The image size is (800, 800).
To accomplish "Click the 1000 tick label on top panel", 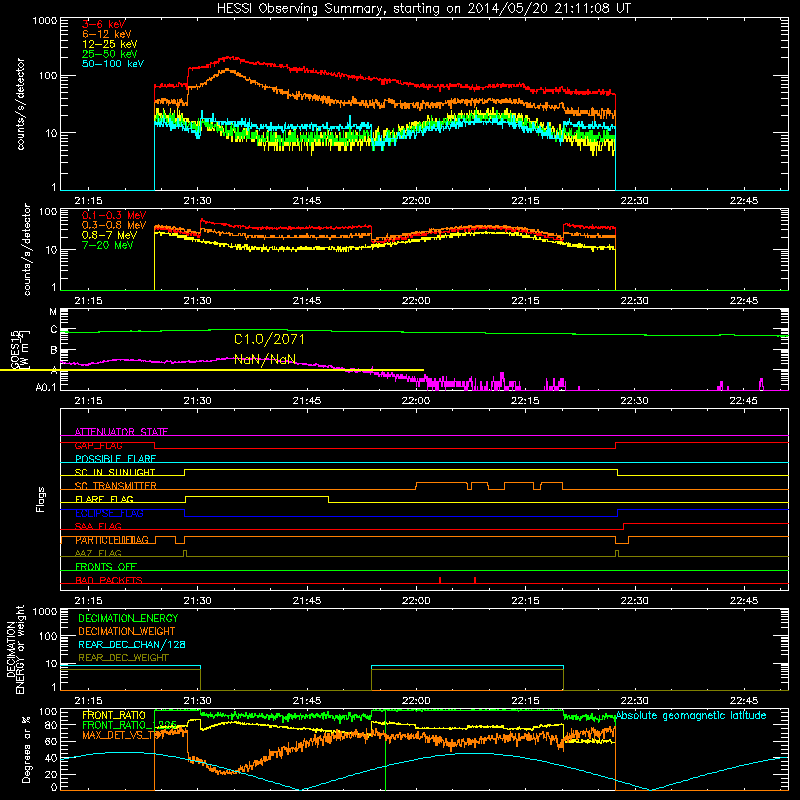I will (44, 21).
